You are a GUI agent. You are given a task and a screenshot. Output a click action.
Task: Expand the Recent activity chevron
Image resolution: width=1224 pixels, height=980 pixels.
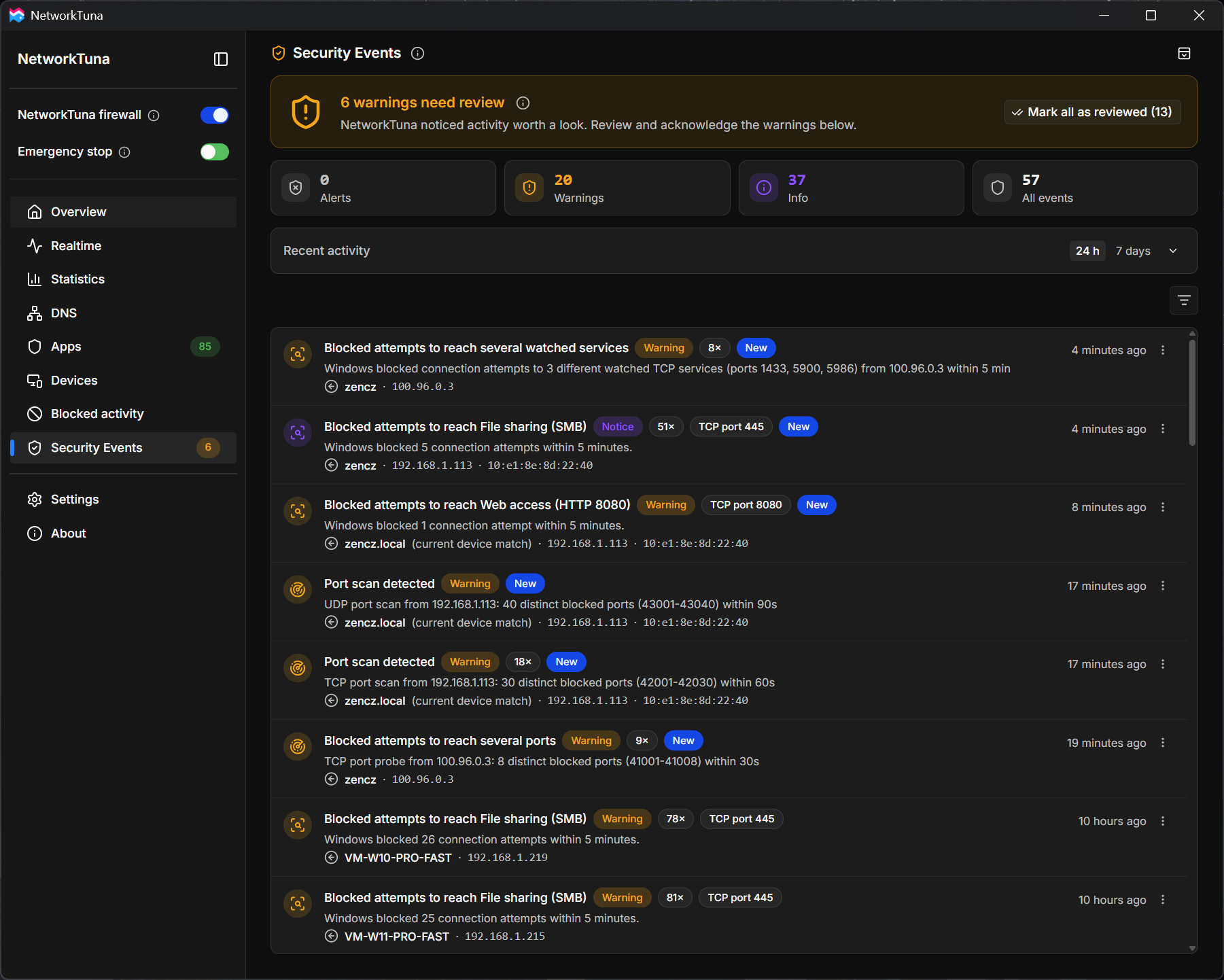pyautogui.click(x=1173, y=251)
